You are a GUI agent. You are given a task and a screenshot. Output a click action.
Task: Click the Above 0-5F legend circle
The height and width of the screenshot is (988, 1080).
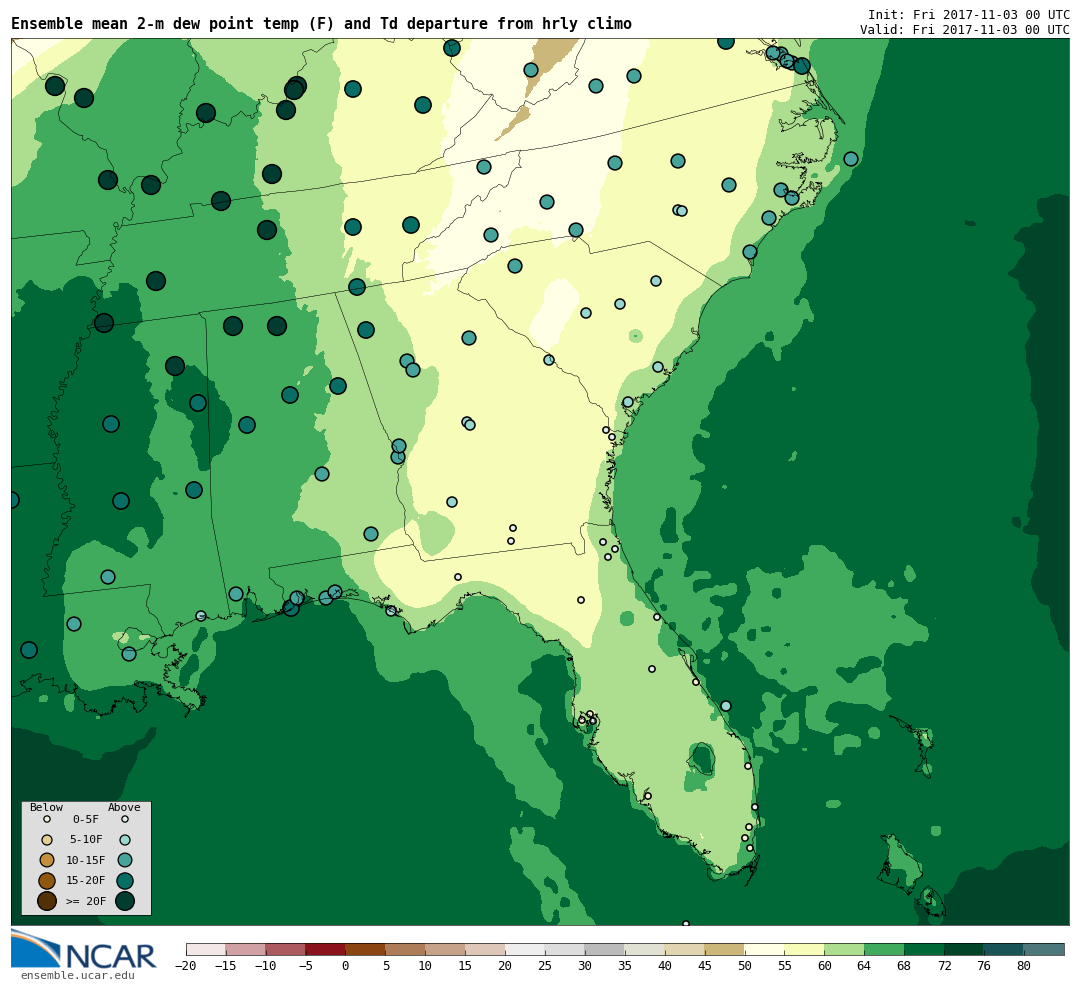(125, 820)
